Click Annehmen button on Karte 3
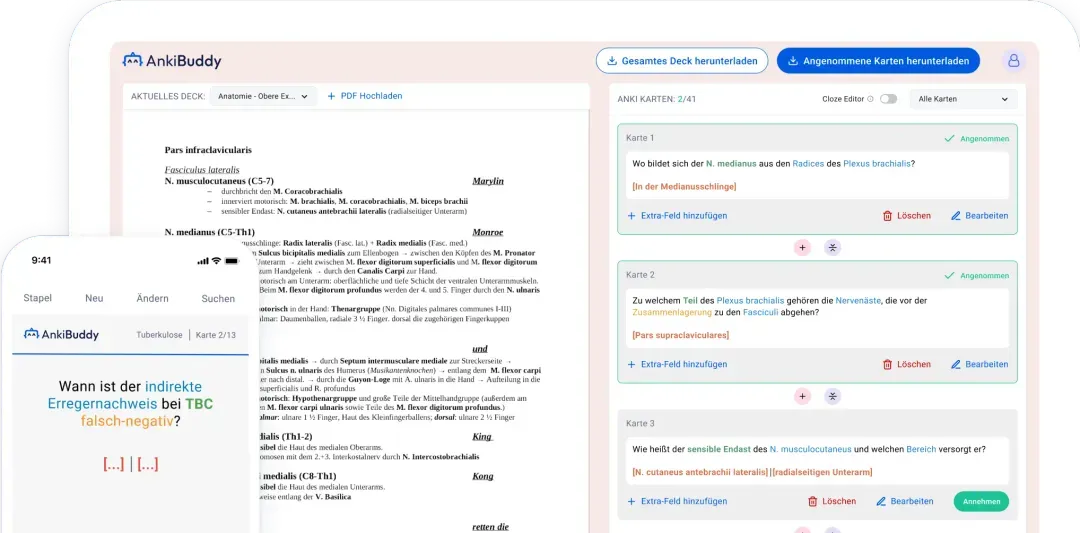Image resolution: width=1080 pixels, height=533 pixels. pos(981,501)
